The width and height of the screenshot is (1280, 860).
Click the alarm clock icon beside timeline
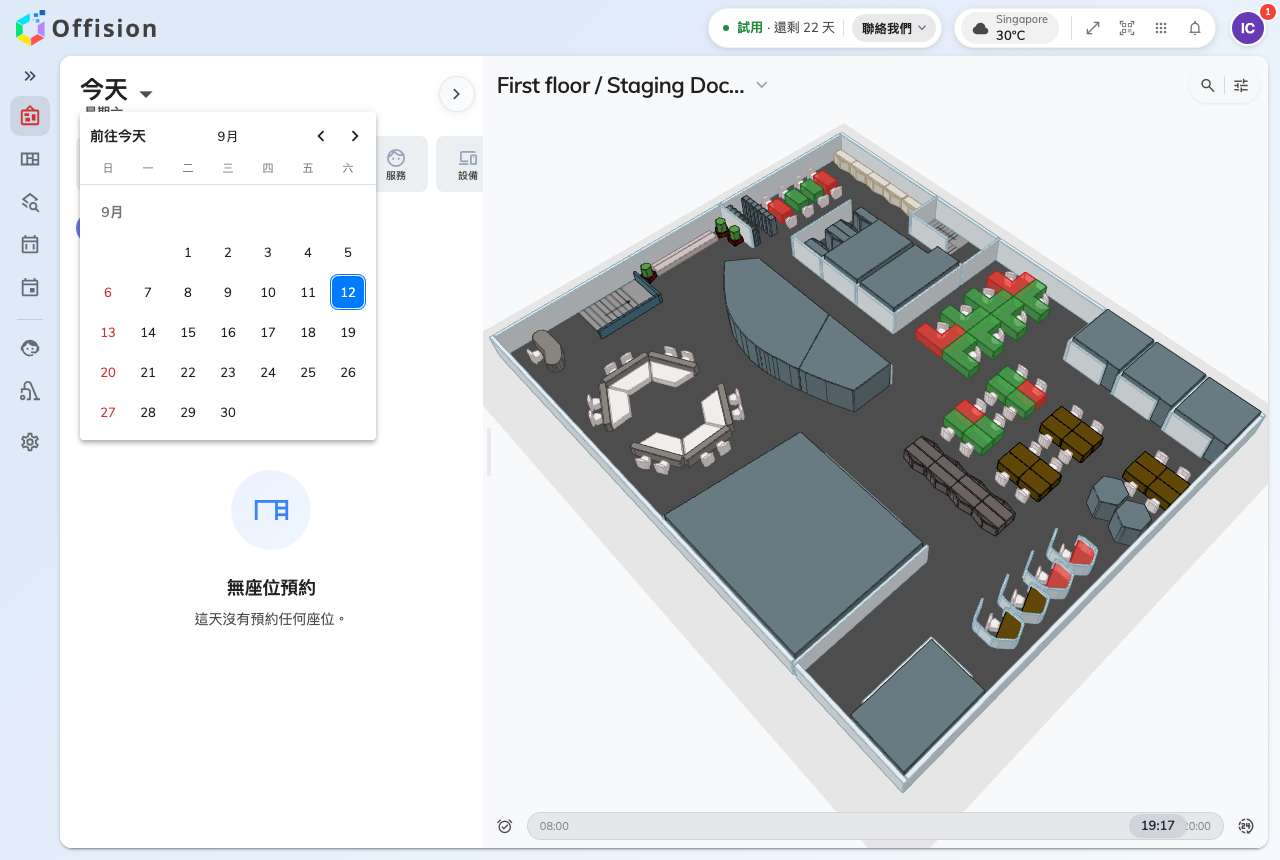[x=505, y=826]
